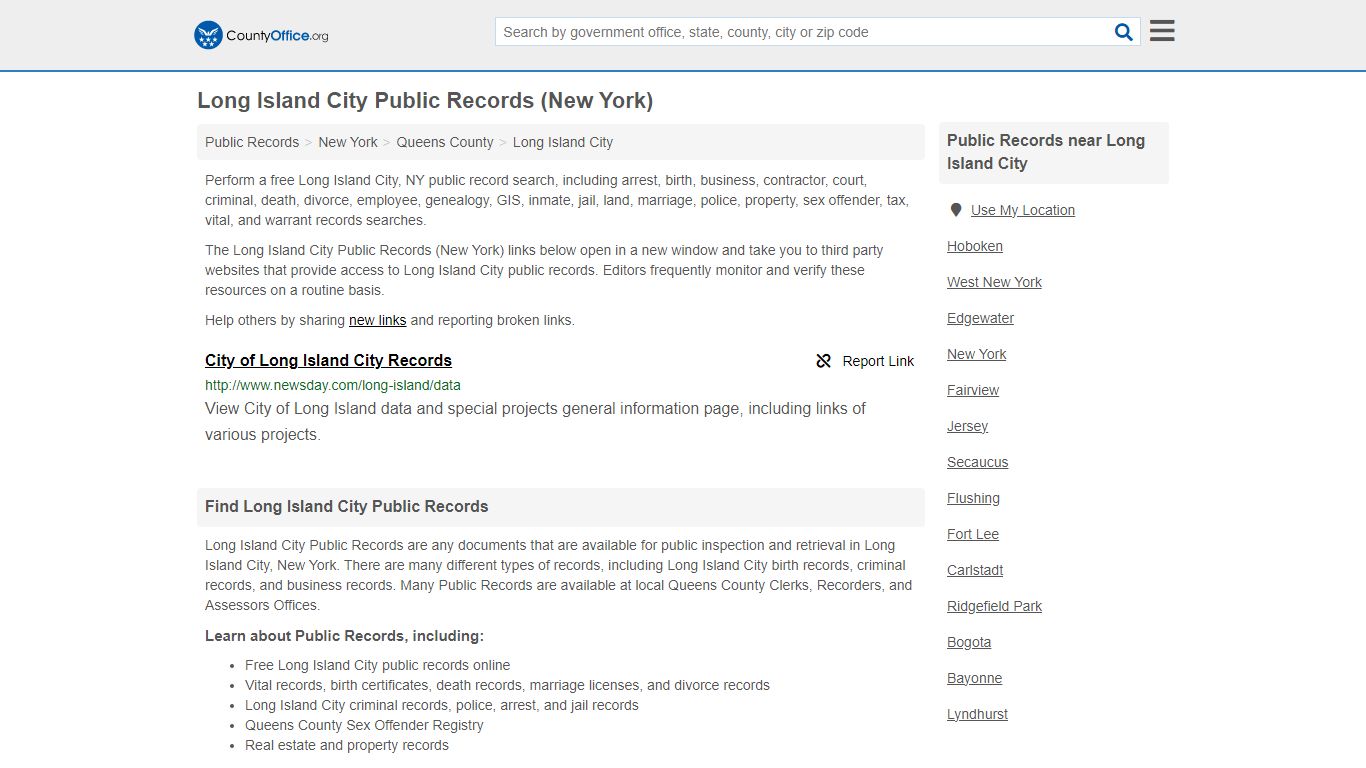Open Public Records breadcrumb
1366x768 pixels.
tap(252, 142)
